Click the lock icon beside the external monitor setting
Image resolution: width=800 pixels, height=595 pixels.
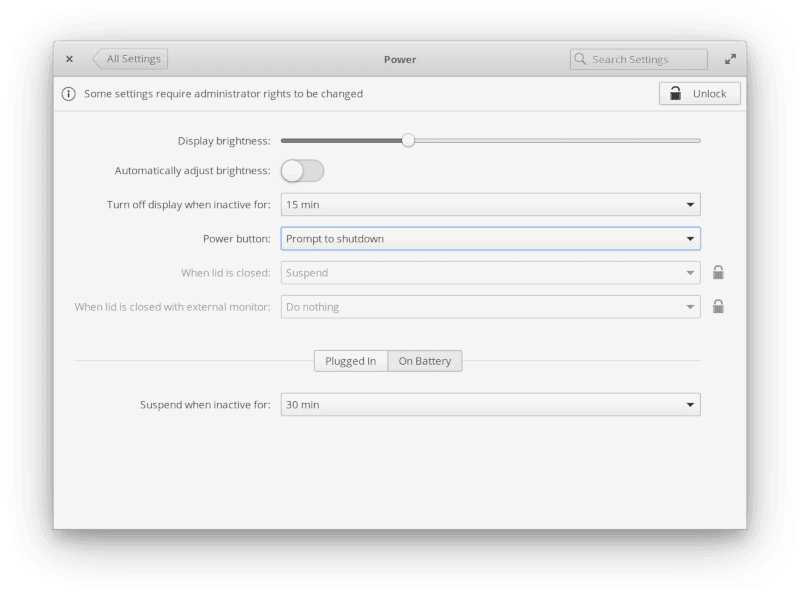point(717,307)
